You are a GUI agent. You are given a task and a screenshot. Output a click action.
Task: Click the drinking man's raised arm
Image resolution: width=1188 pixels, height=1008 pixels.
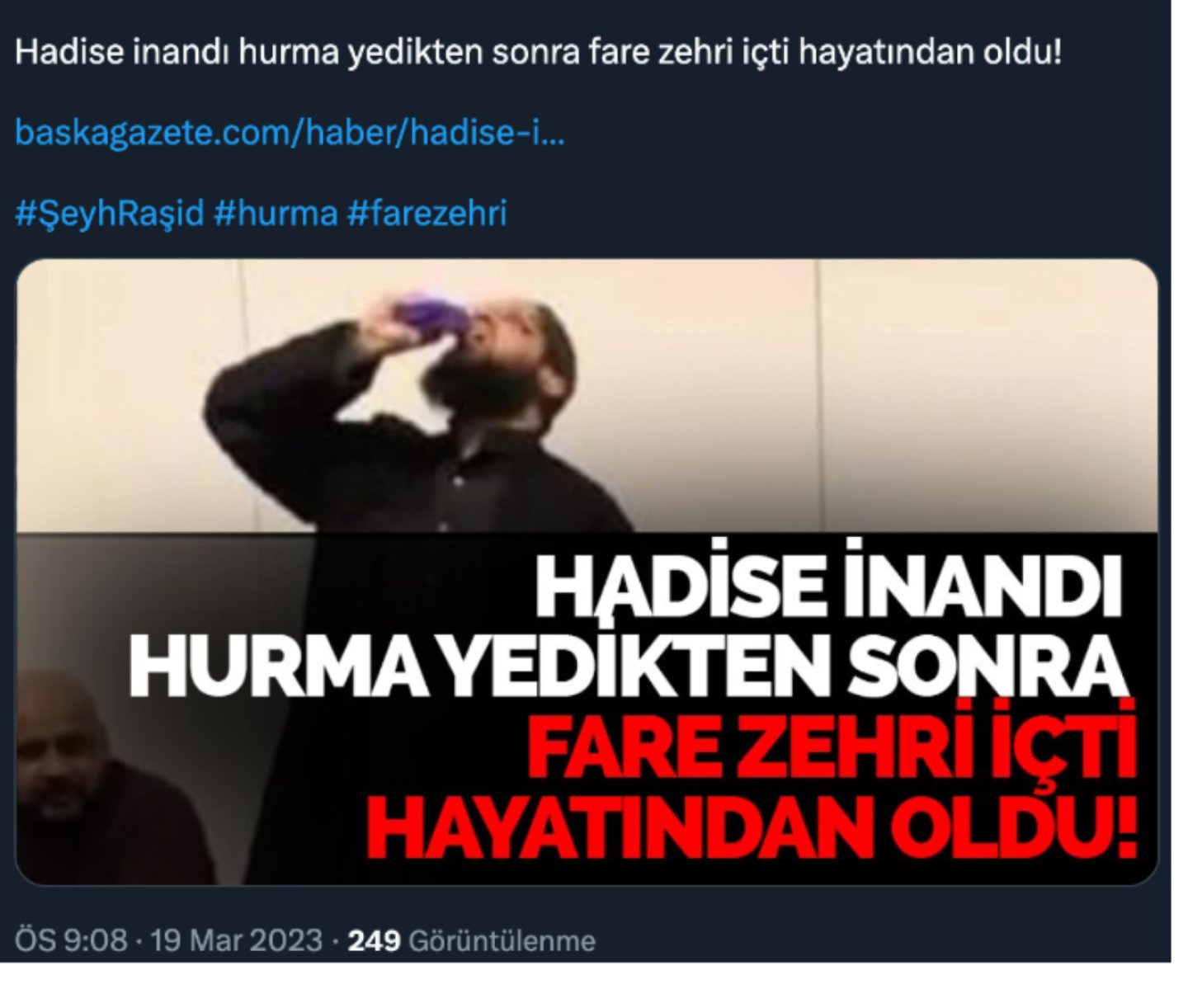point(297,363)
